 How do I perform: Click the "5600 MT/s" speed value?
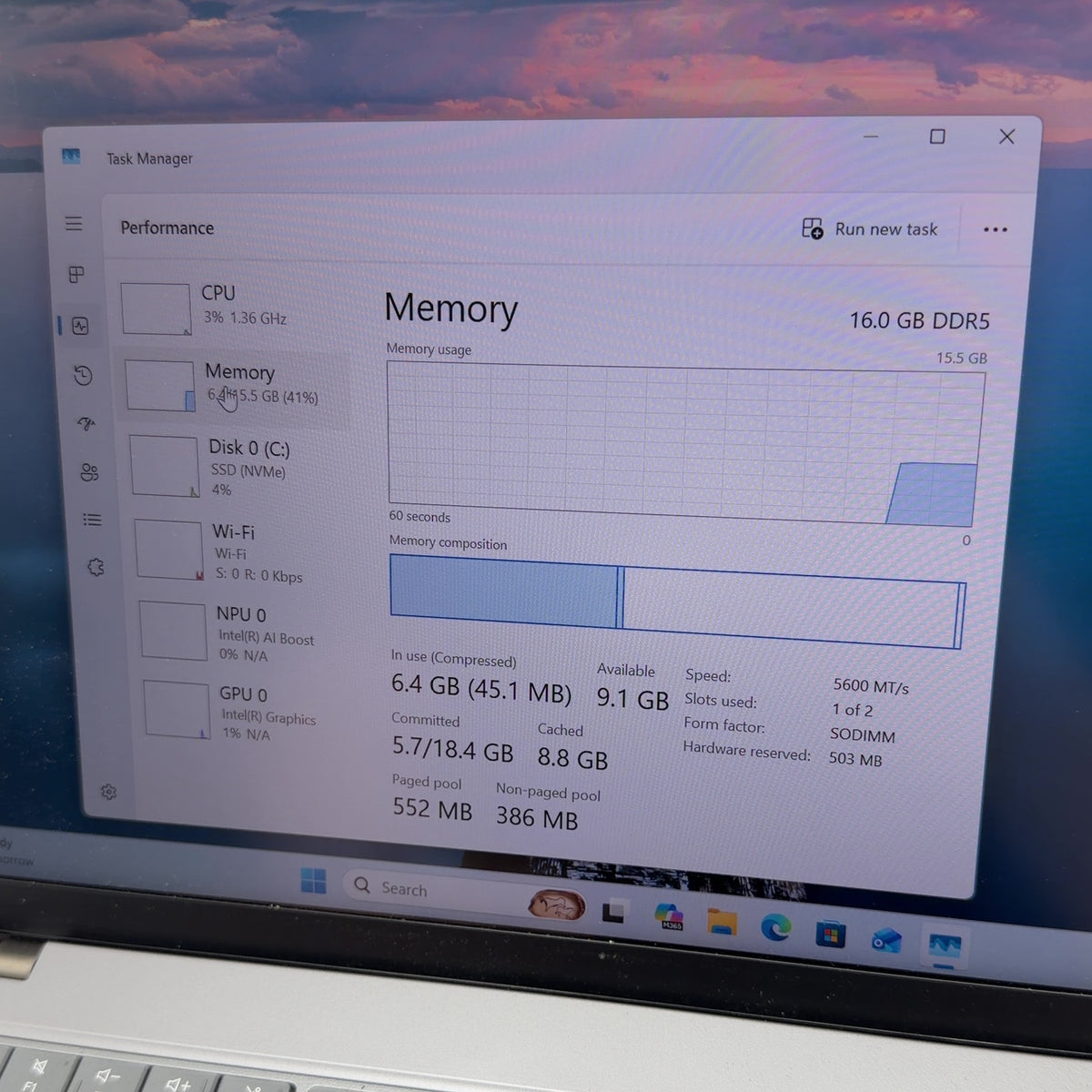(x=871, y=686)
